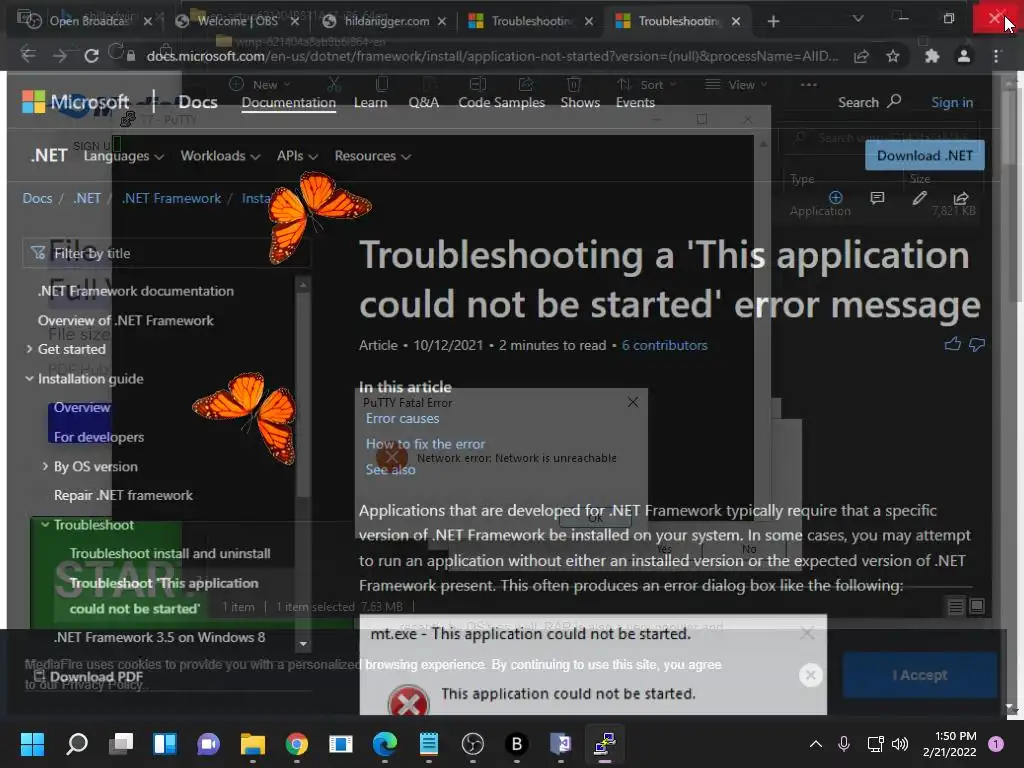This screenshot has width=1024, height=768.
Task: Open Overview of .NET Framework item
Action: click(125, 320)
